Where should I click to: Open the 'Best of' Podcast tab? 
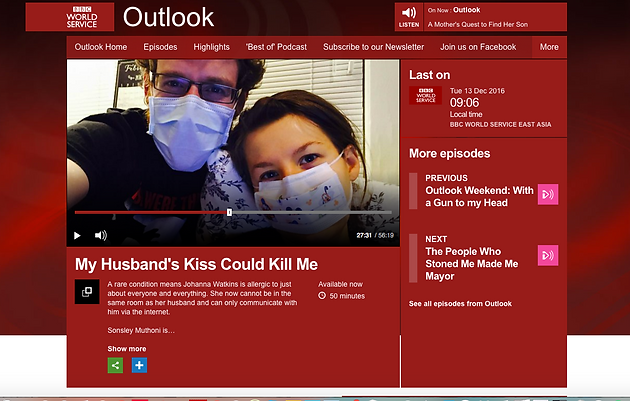(x=276, y=47)
